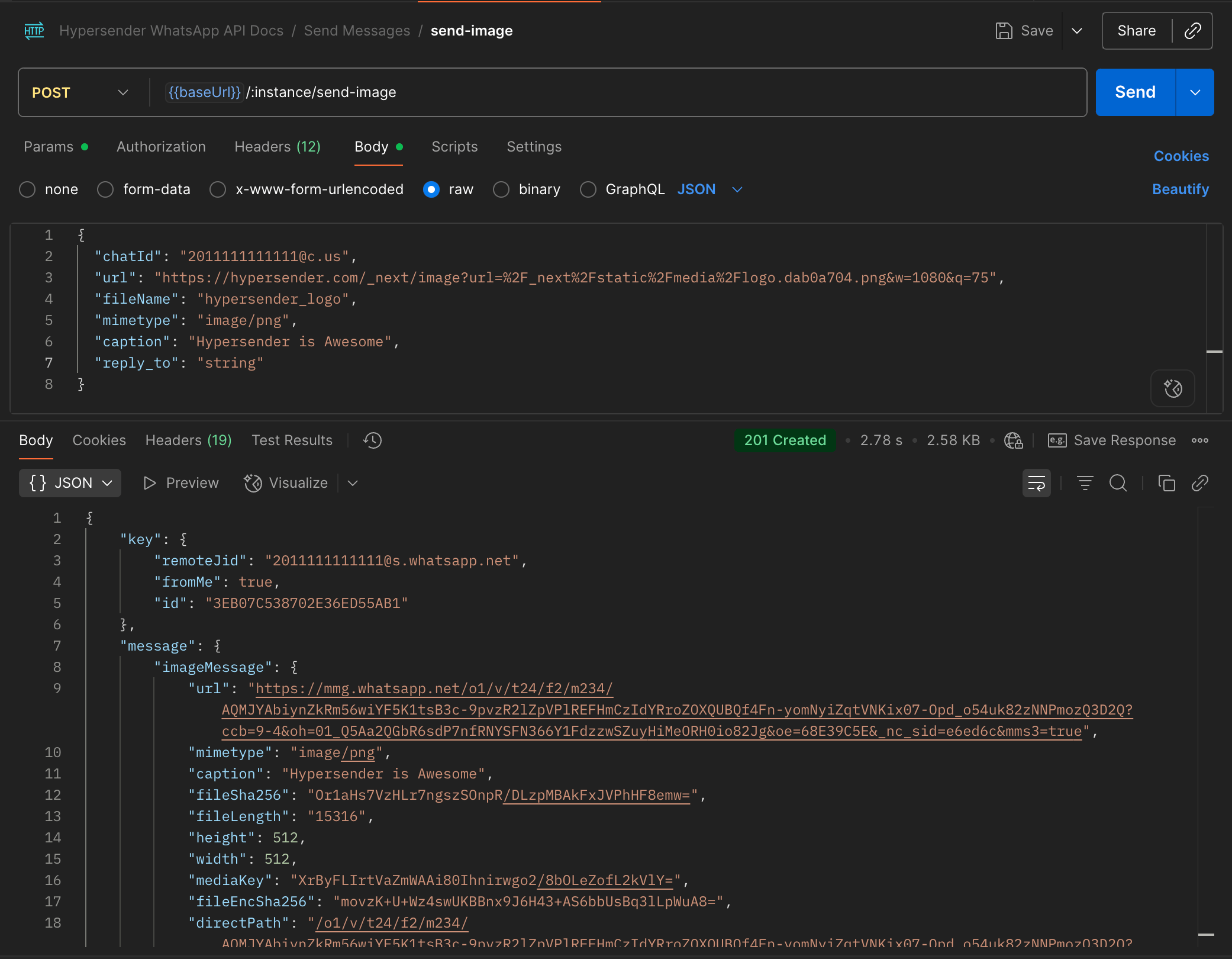Image resolution: width=1232 pixels, height=959 pixels.
Task: Click the request body editor scrollbar marker
Action: click(1214, 352)
